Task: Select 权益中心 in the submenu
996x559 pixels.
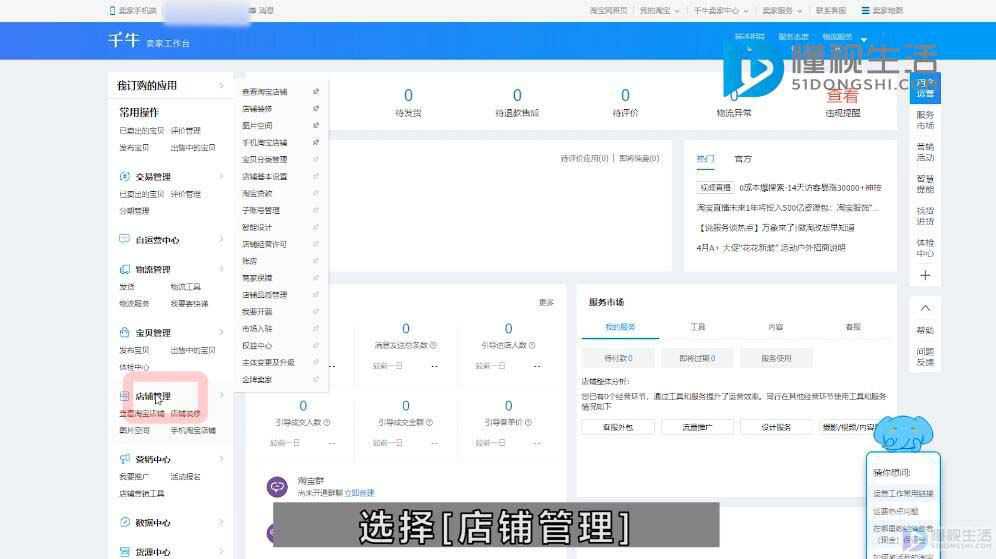Action: 257,346
